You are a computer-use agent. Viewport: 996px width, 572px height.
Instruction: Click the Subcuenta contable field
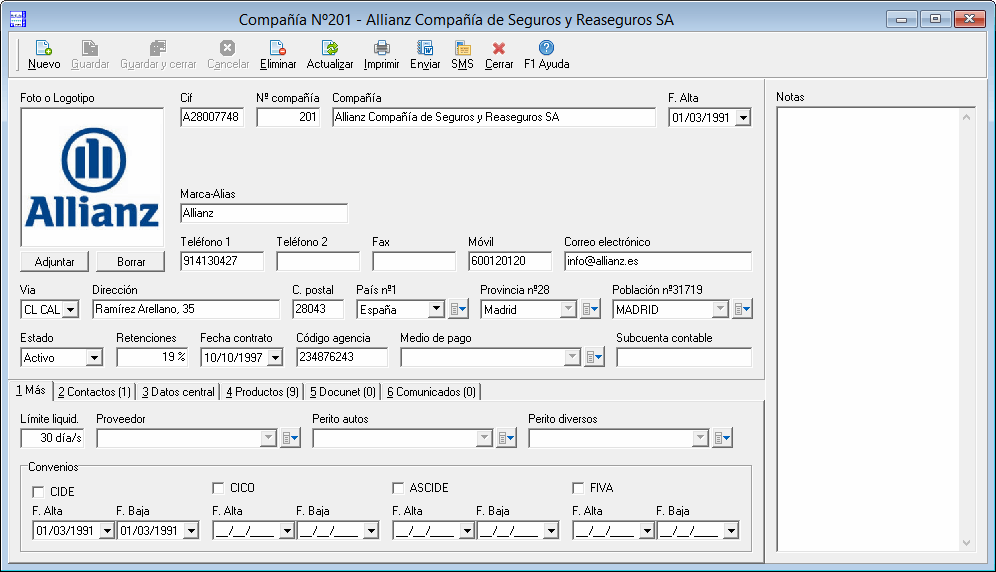pyautogui.click(x=684, y=357)
